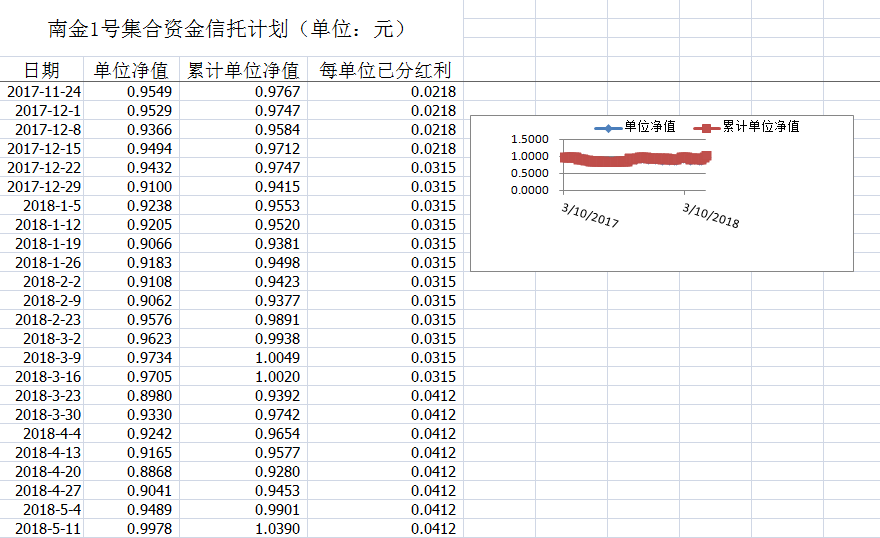Click the 日期 column header cell
This screenshot has width=880, height=538.
(42, 70)
